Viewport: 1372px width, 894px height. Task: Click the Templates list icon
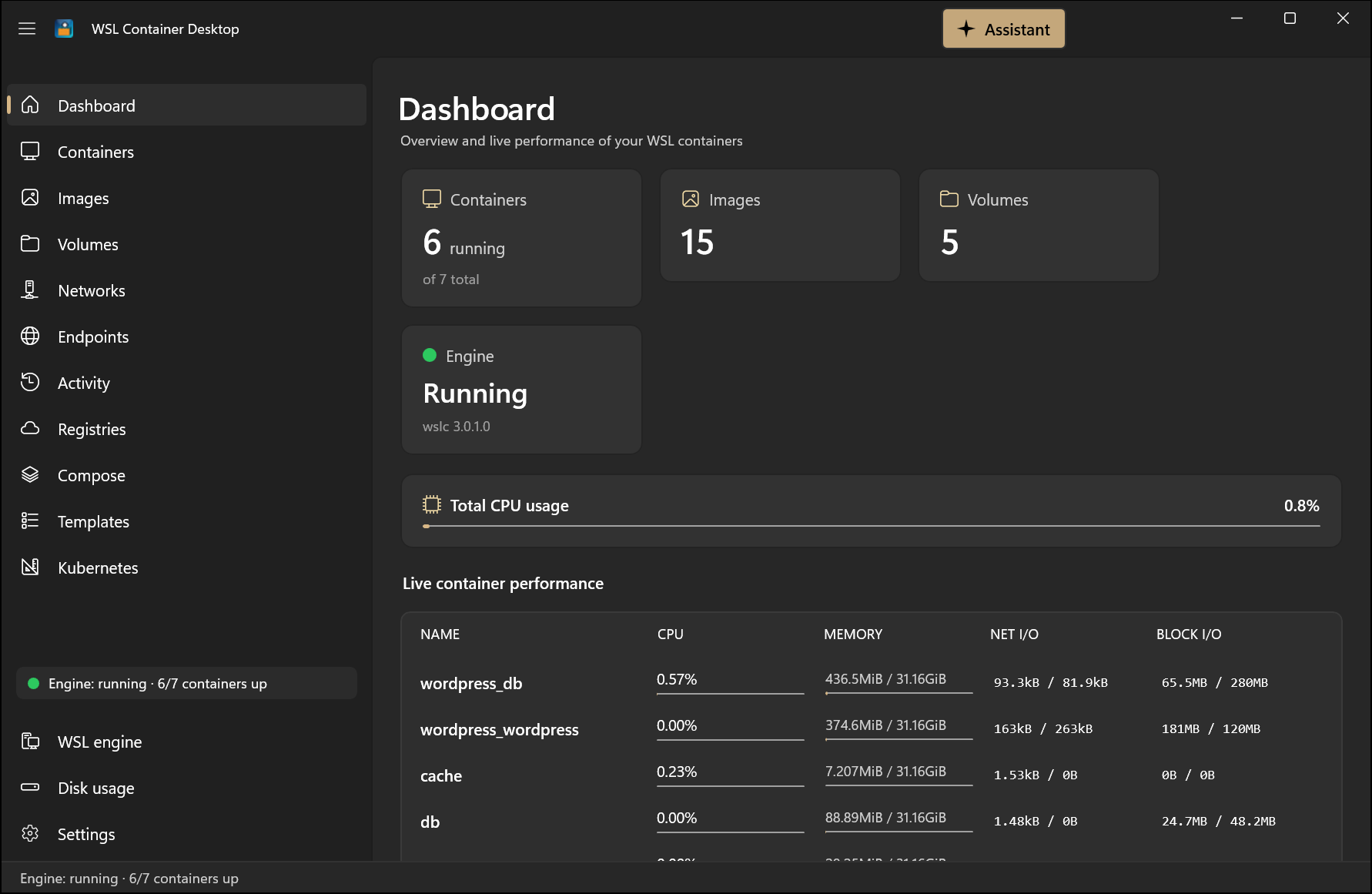click(30, 521)
